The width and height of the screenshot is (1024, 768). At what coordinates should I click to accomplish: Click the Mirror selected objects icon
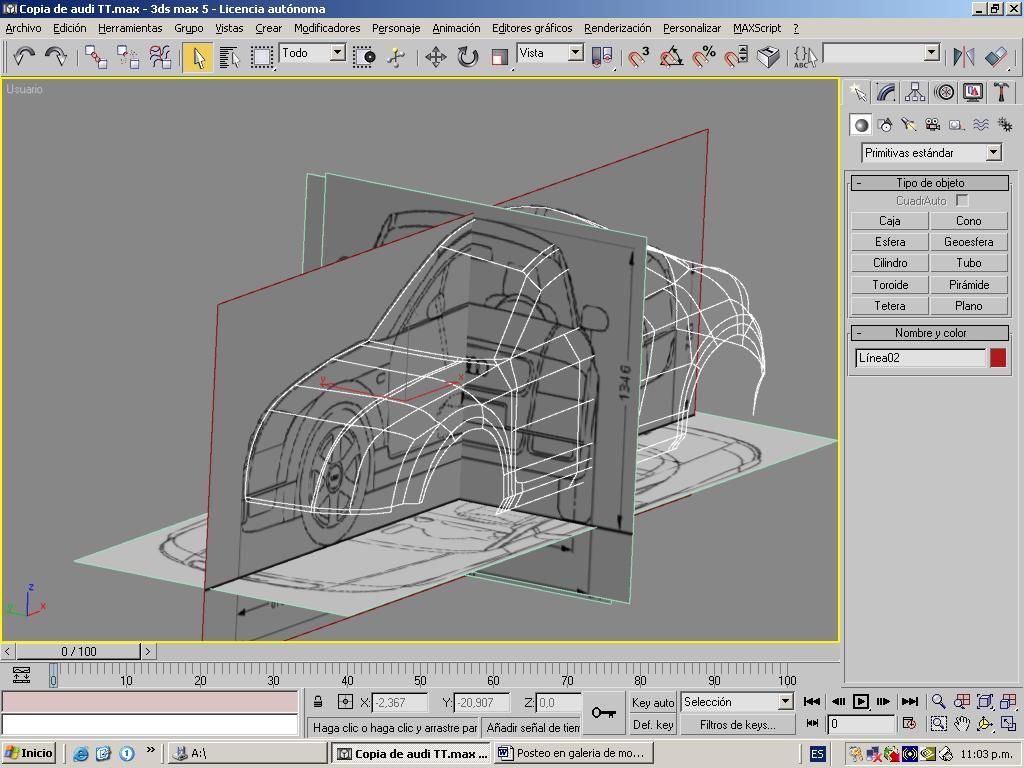coord(963,57)
